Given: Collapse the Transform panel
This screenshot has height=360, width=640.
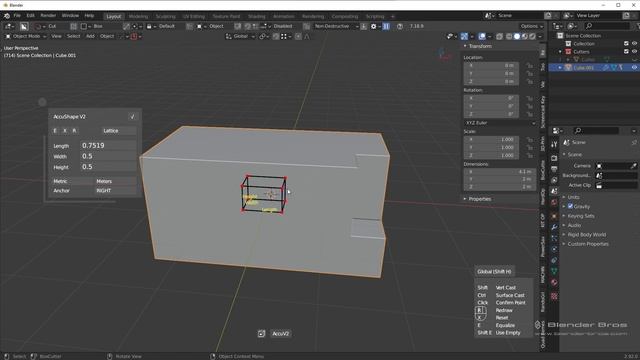Looking at the screenshot, I should point(465,46).
